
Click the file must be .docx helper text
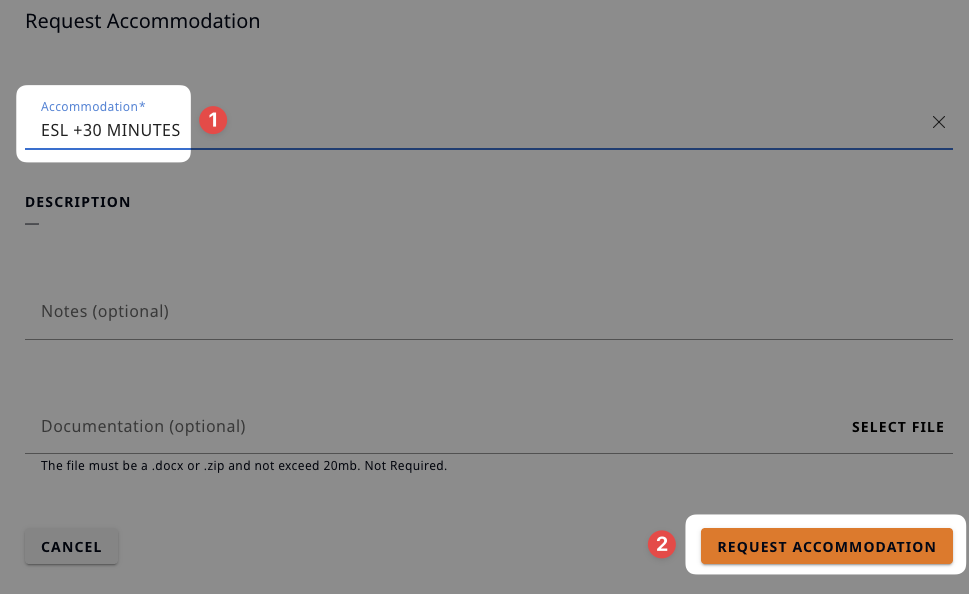(243, 465)
